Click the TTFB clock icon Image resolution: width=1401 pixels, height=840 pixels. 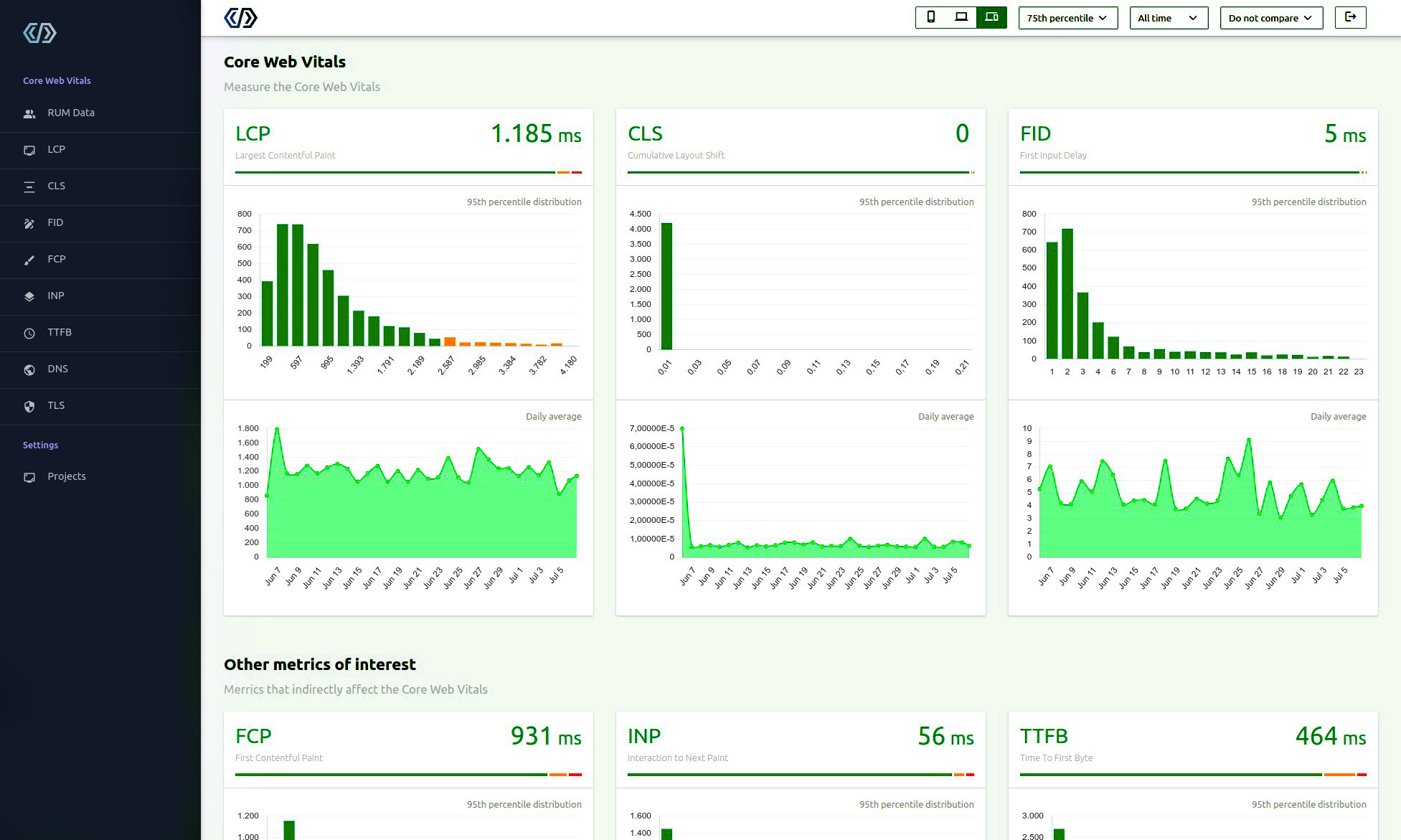click(x=29, y=333)
